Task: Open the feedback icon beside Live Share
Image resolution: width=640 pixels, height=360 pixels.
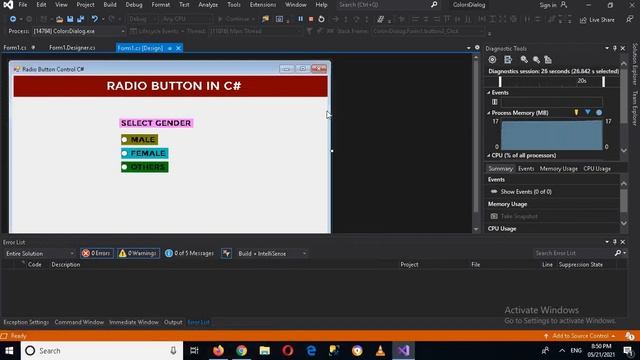Action: coord(629,19)
